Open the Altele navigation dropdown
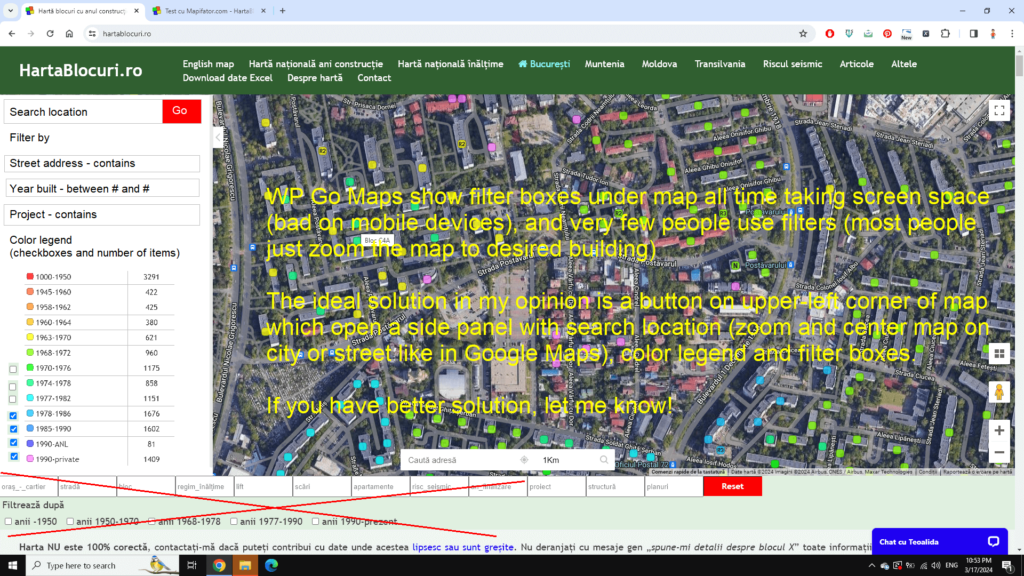Viewport: 1024px width, 576px height. tap(903, 63)
